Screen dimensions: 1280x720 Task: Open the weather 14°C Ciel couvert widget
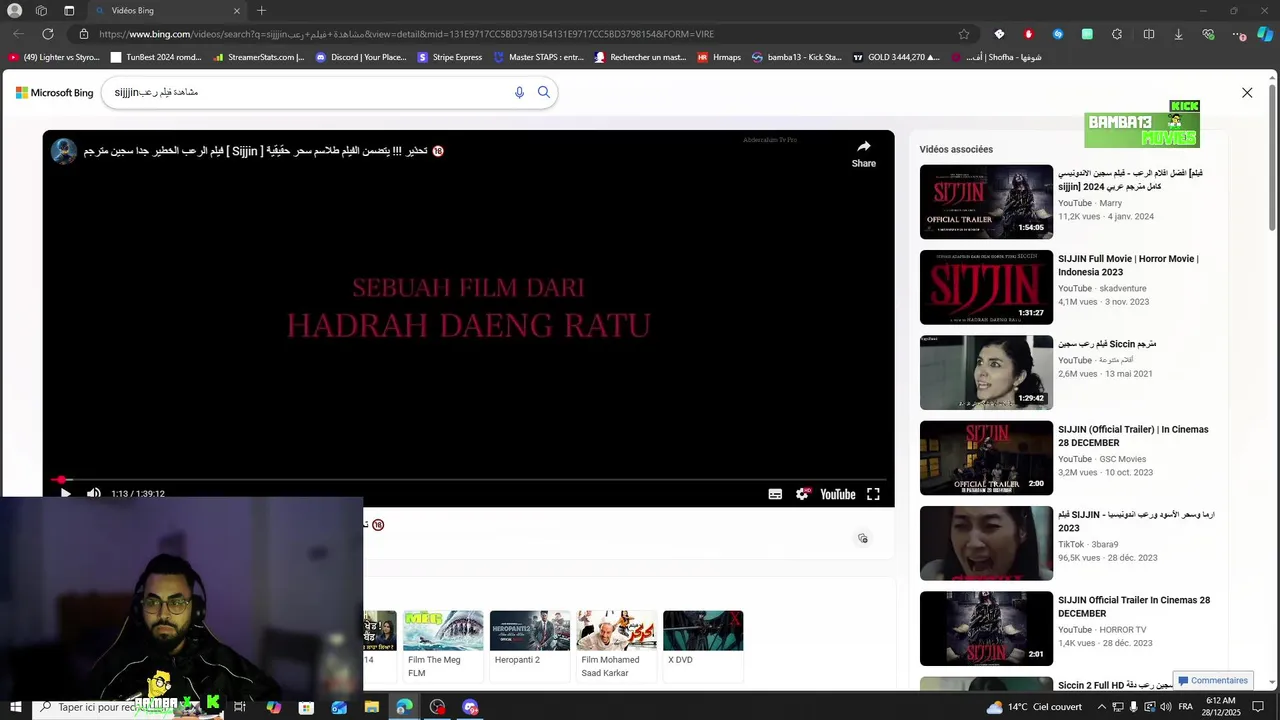pyautogui.click(x=1034, y=707)
